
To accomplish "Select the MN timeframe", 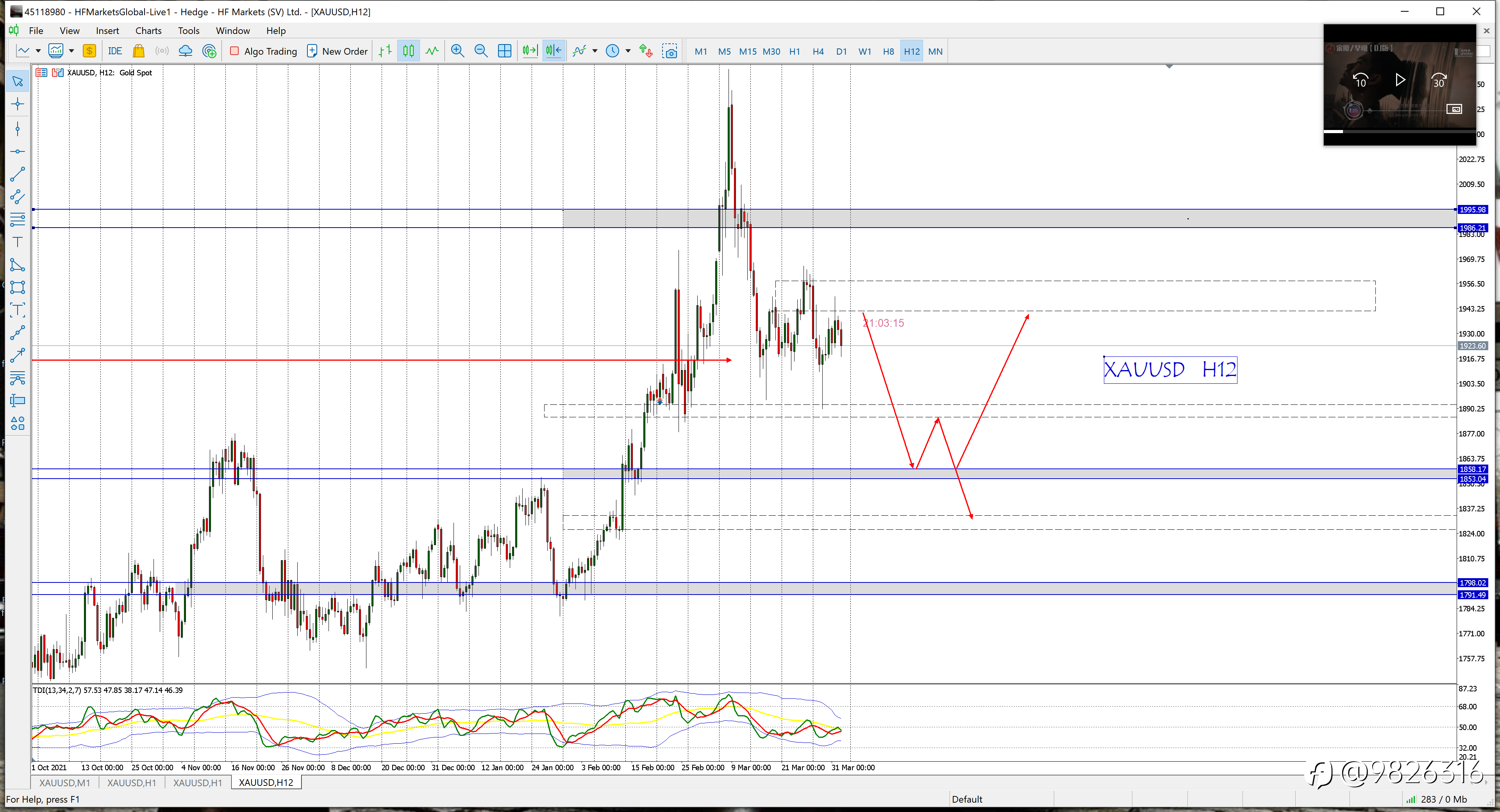I will [x=935, y=51].
